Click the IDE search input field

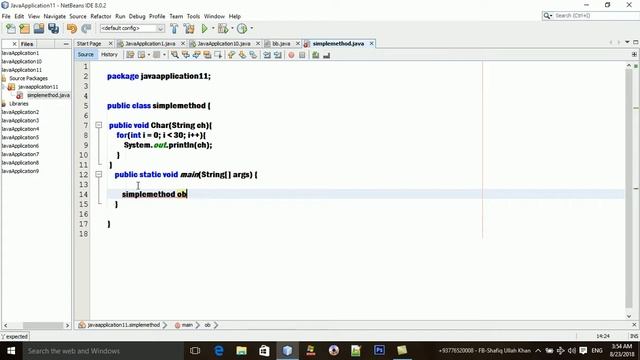click(596, 16)
